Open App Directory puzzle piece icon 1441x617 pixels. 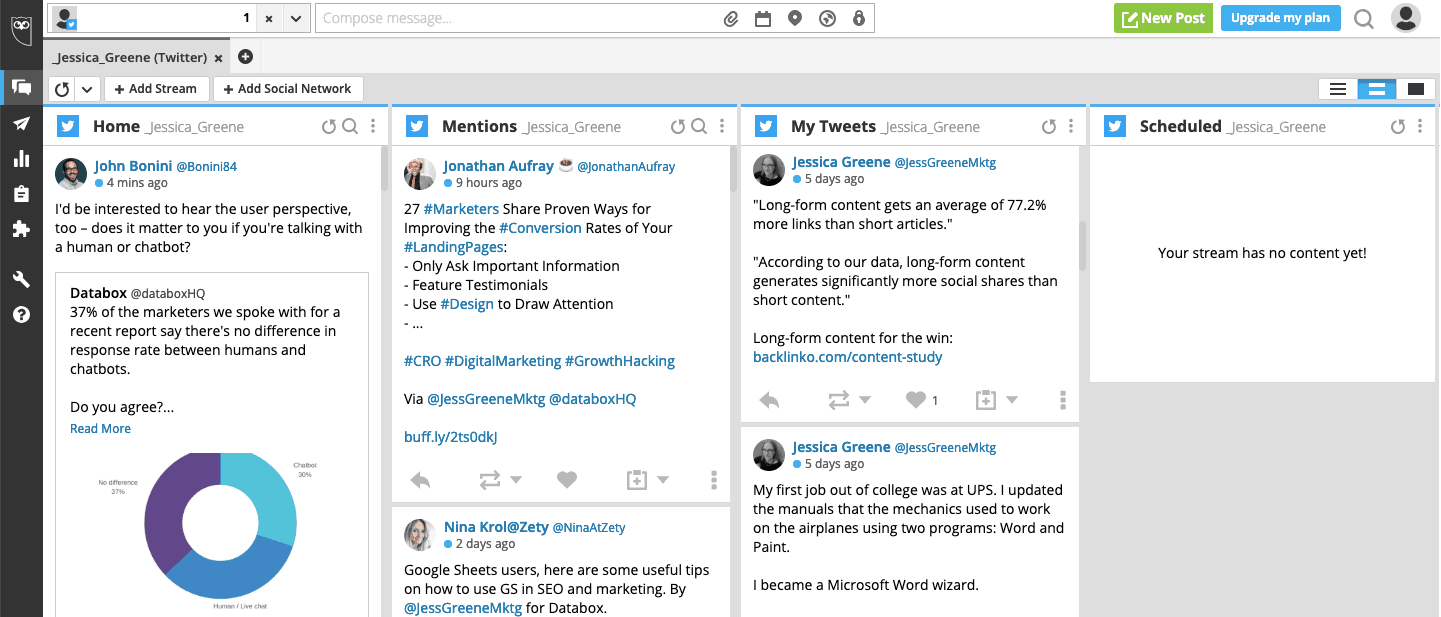pyautogui.click(x=21, y=229)
